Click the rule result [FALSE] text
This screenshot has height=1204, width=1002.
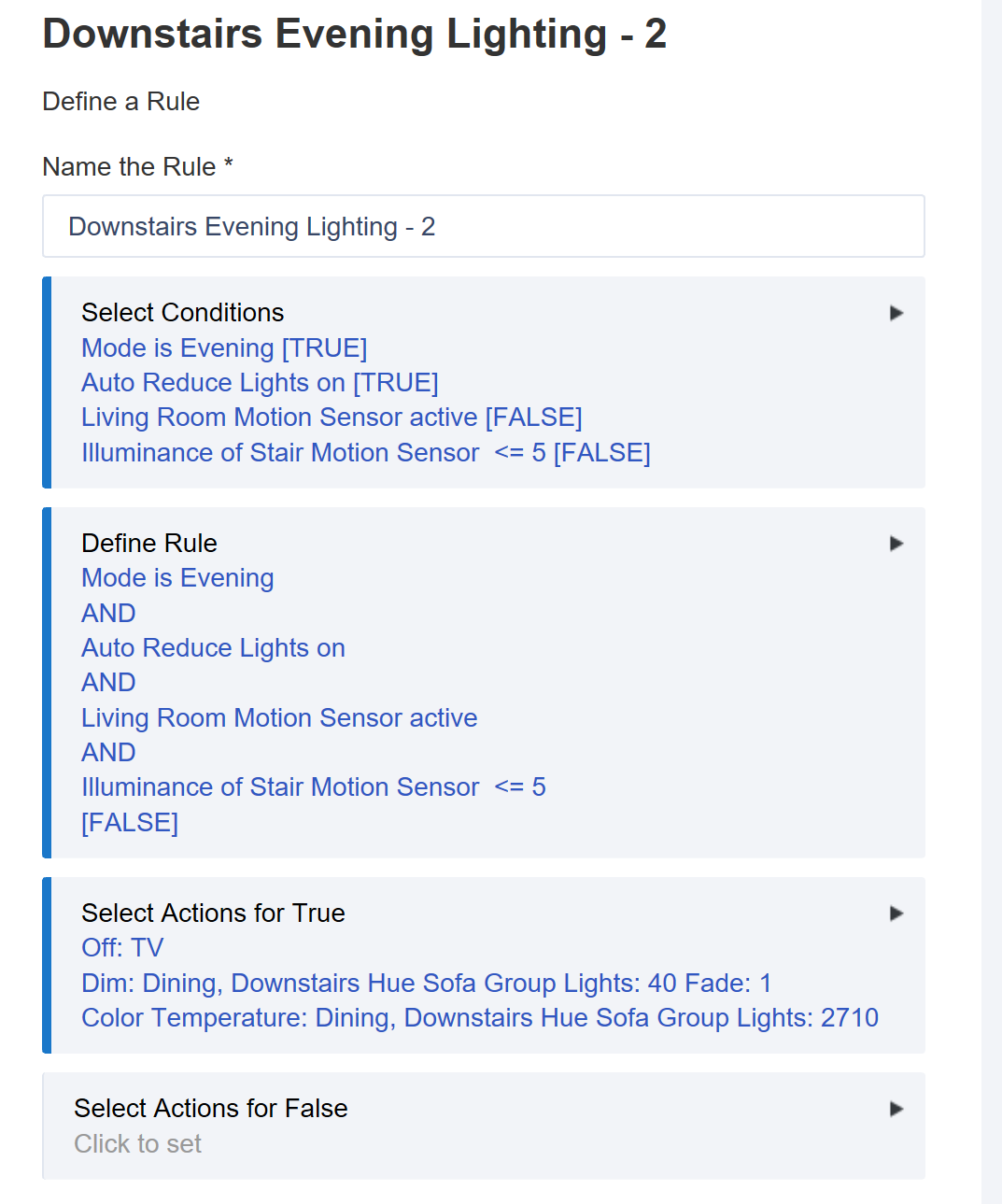coord(130,823)
